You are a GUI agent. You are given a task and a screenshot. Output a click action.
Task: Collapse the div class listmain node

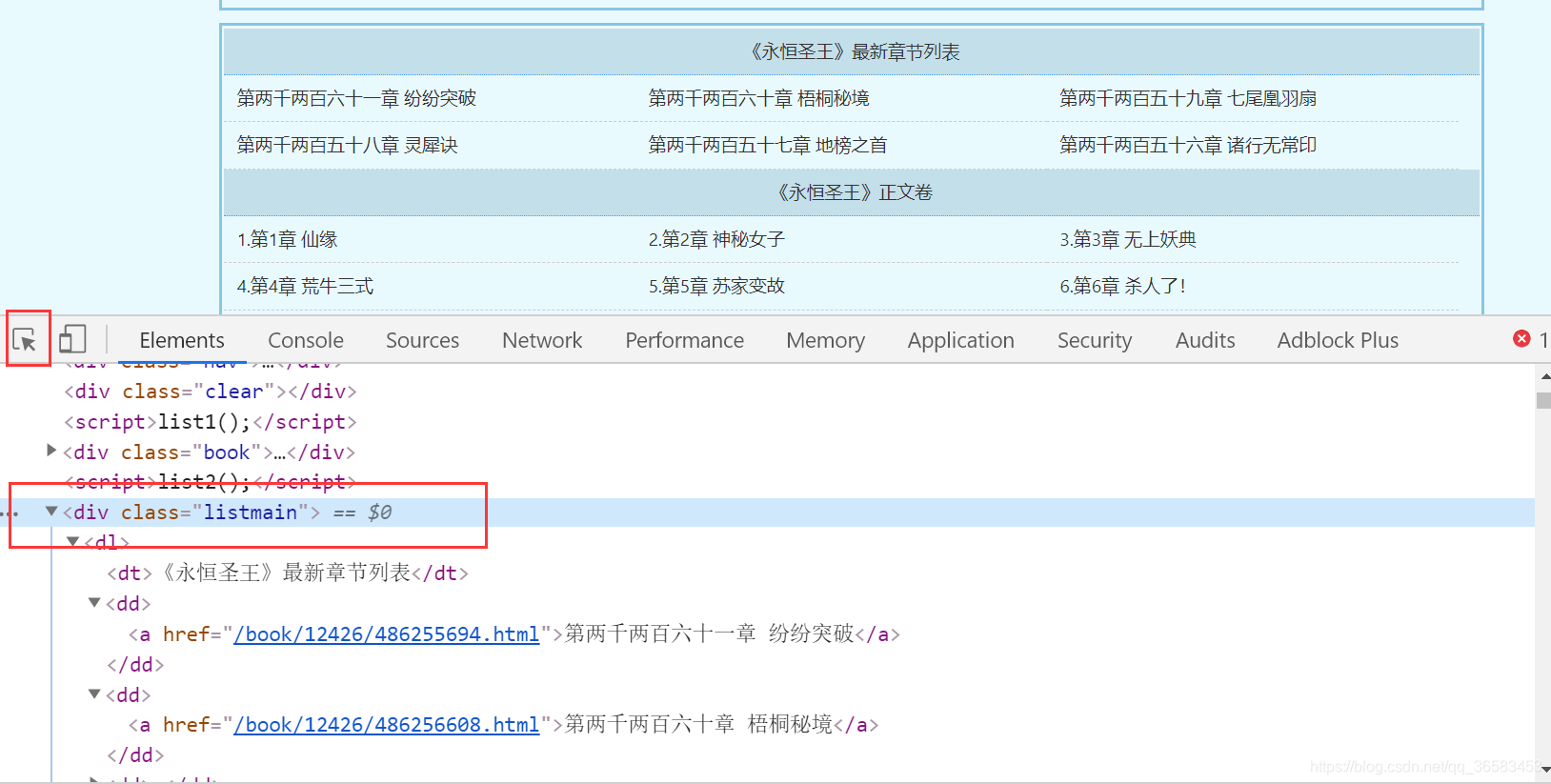click(51, 512)
